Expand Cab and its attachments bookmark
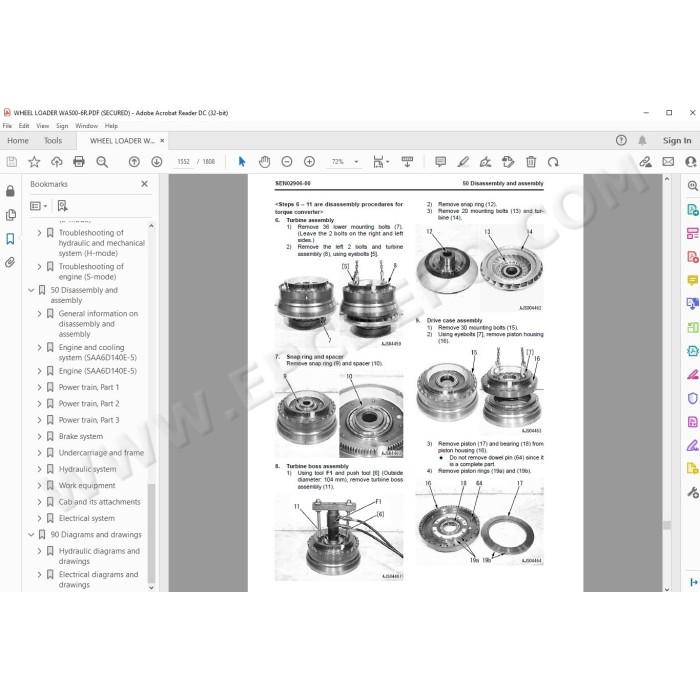700x700 pixels. 39,502
